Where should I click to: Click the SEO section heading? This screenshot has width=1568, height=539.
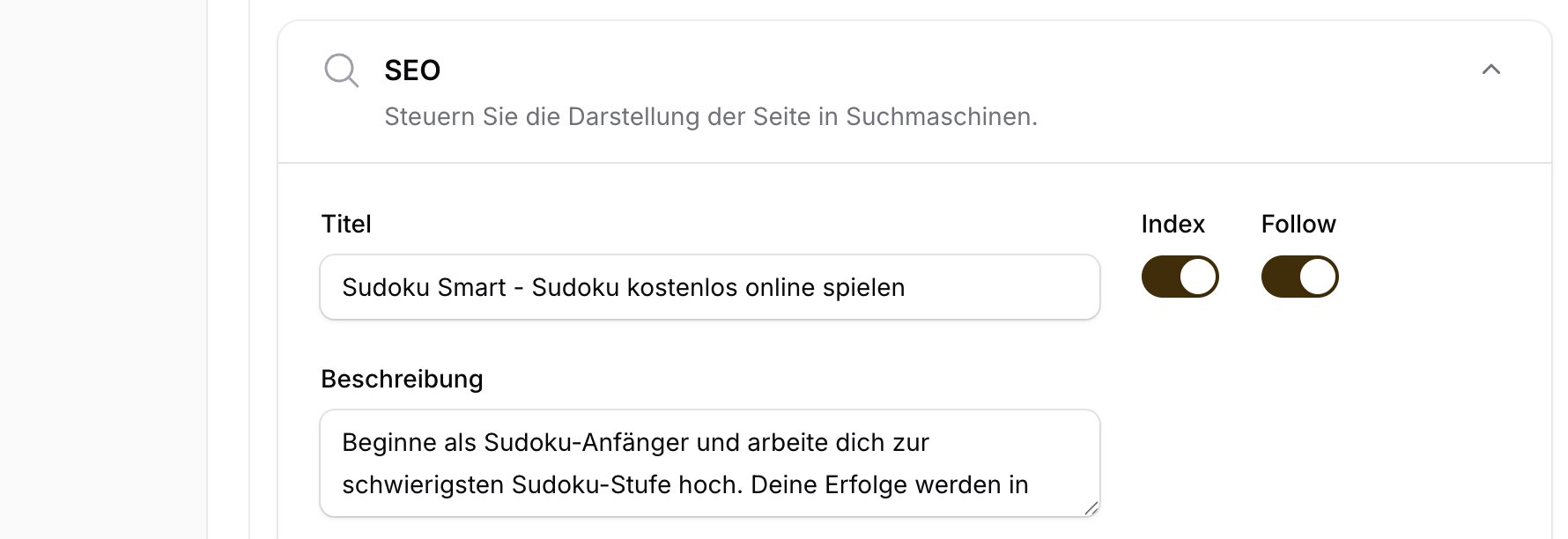[x=411, y=70]
